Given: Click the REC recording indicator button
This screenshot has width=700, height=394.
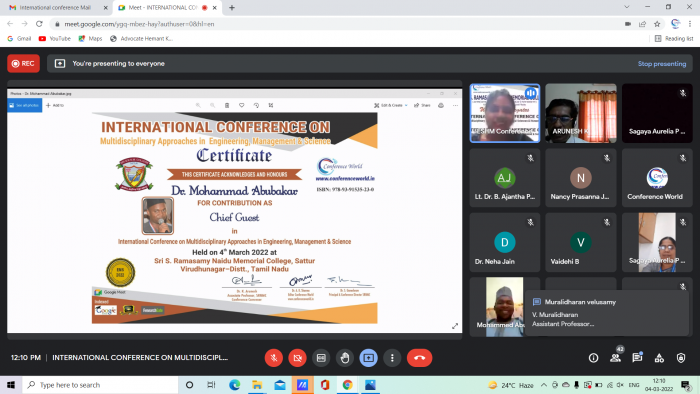Looking at the screenshot, I should click(24, 63).
